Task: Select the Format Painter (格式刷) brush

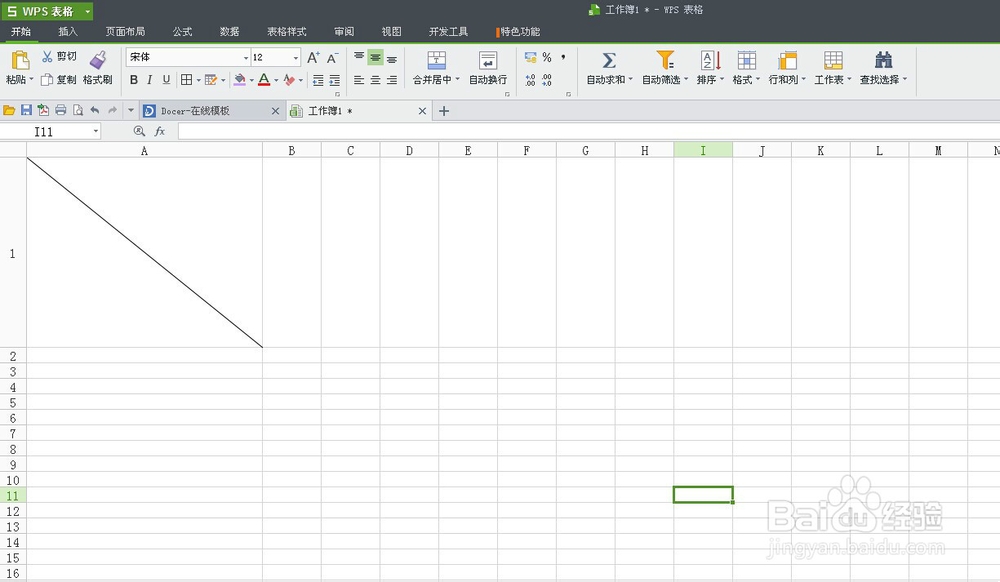Action: pos(98,60)
